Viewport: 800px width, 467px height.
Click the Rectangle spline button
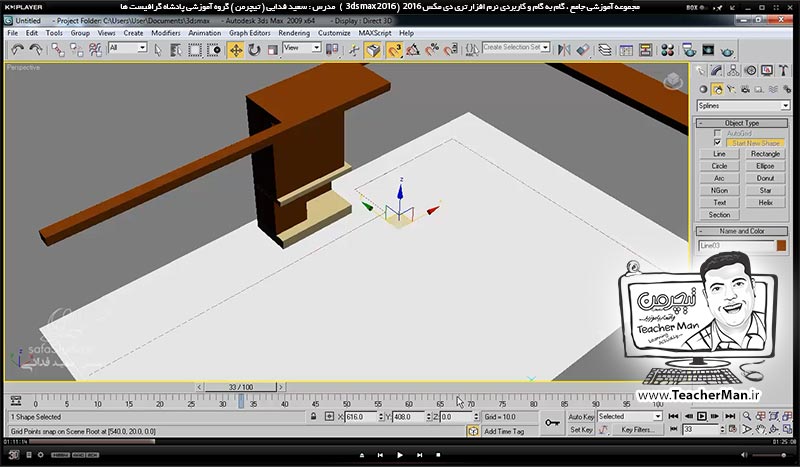coord(765,154)
